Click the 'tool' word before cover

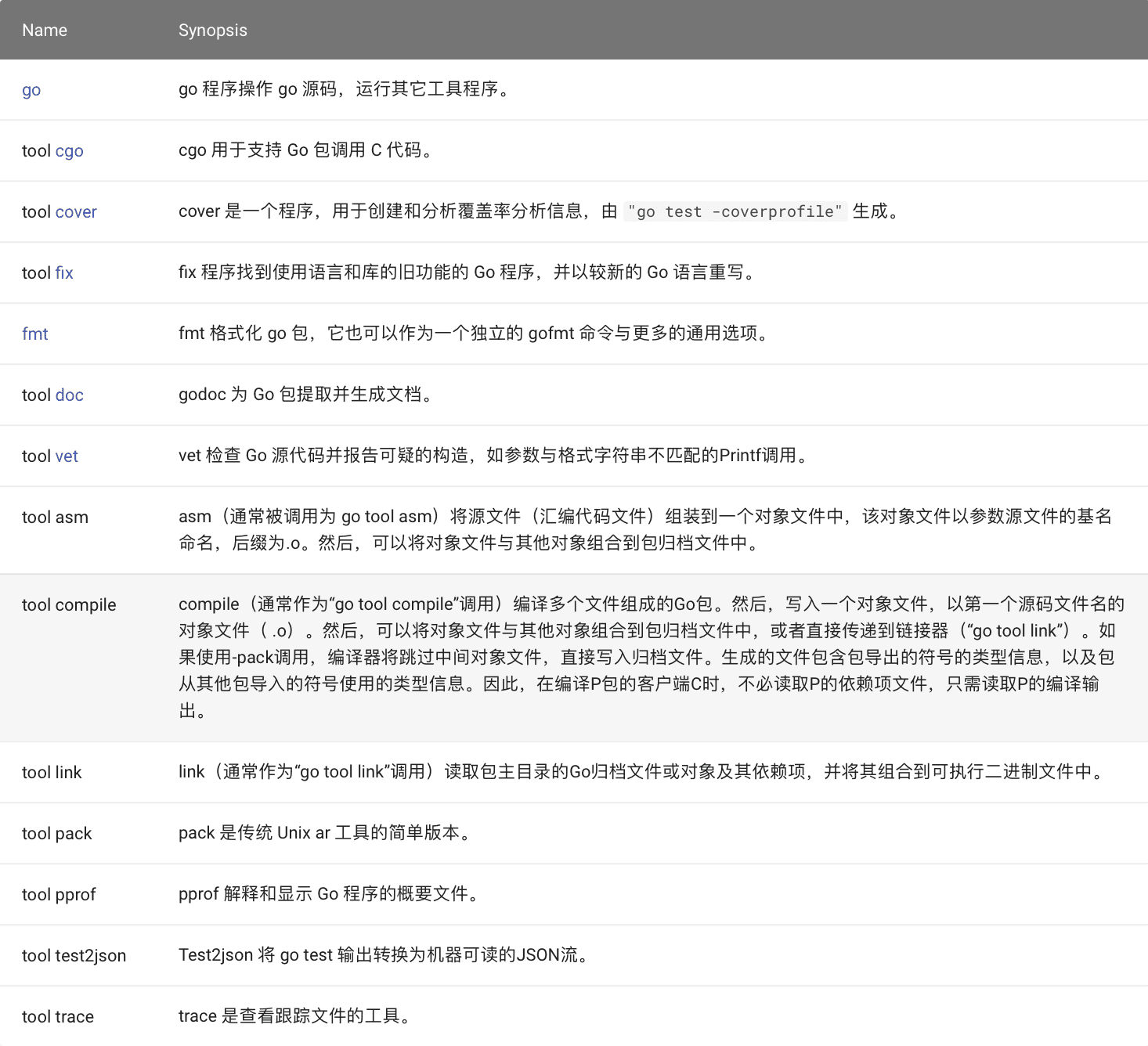36,212
